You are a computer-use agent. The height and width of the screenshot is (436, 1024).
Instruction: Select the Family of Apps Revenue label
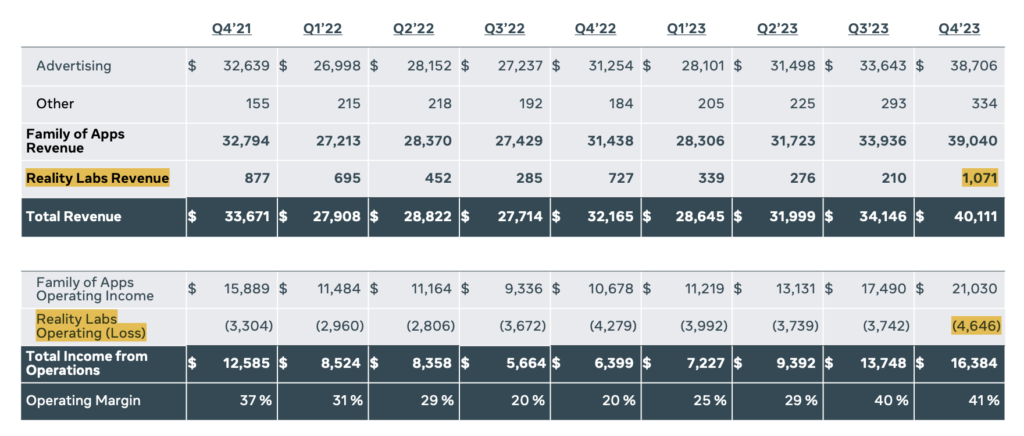pyautogui.click(x=76, y=141)
